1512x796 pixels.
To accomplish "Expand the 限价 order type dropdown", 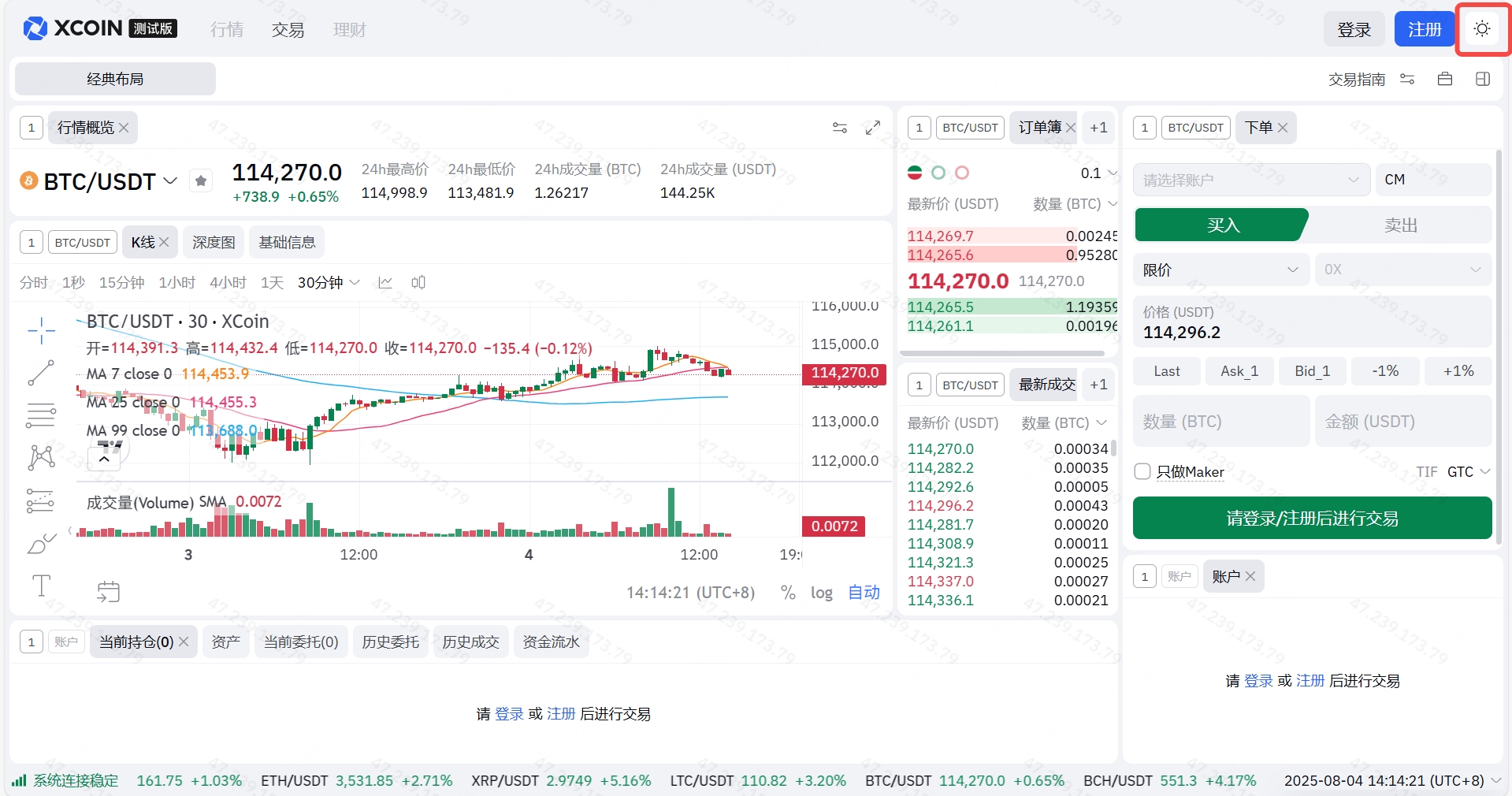I will point(1220,270).
